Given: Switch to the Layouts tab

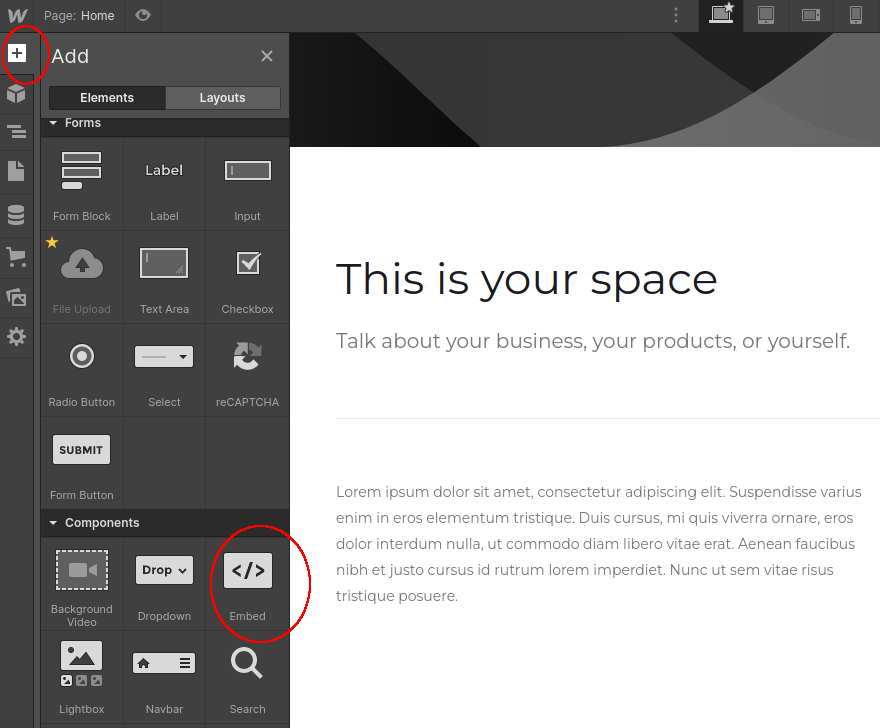Looking at the screenshot, I should coord(222,97).
